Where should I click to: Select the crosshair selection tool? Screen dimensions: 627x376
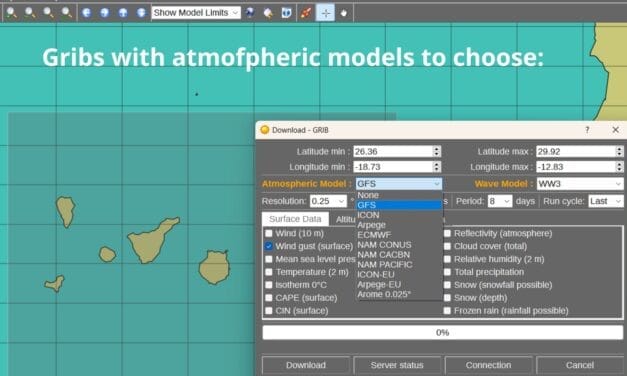[x=325, y=13]
